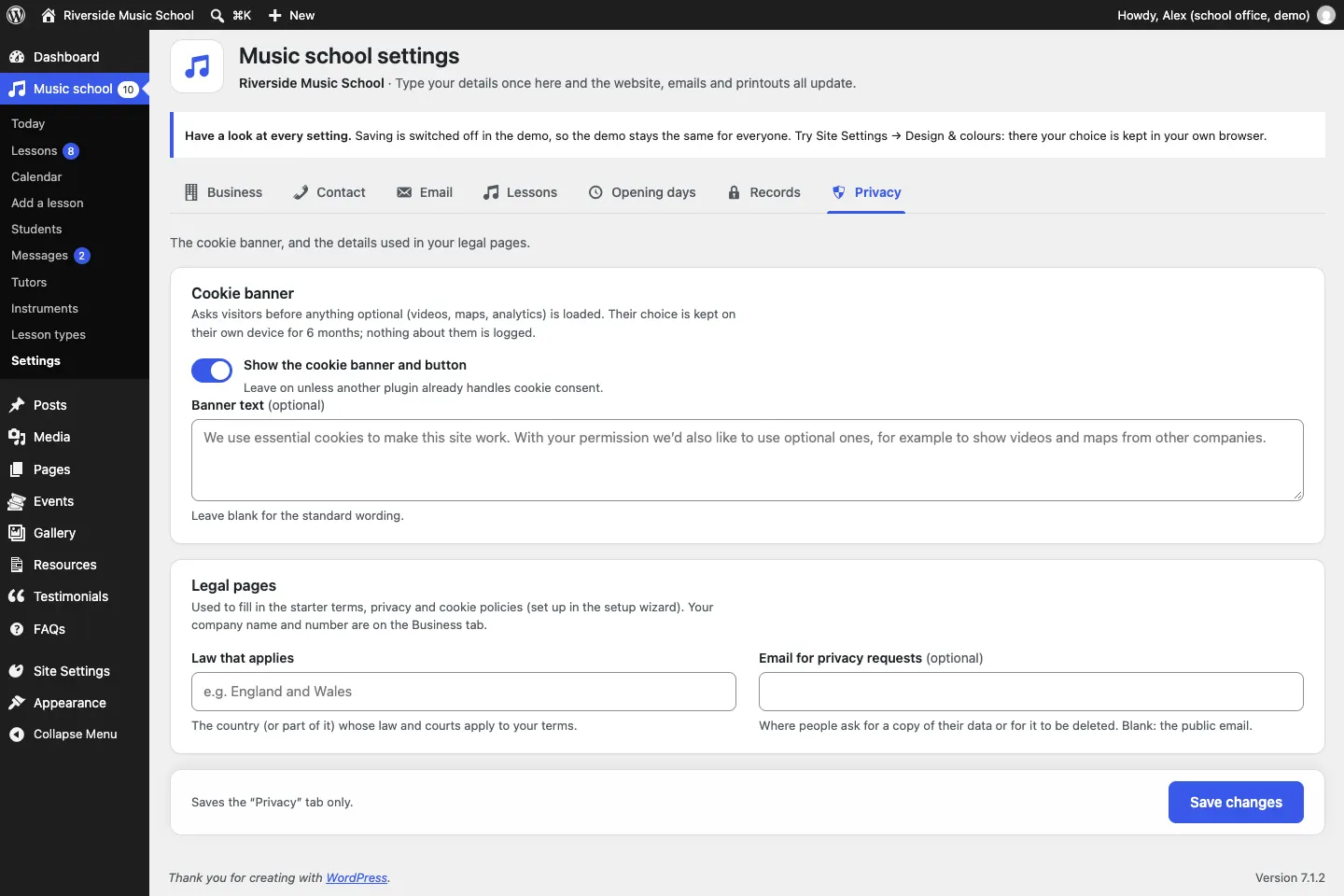
Task: Click the Banner text textarea
Action: coord(748,460)
